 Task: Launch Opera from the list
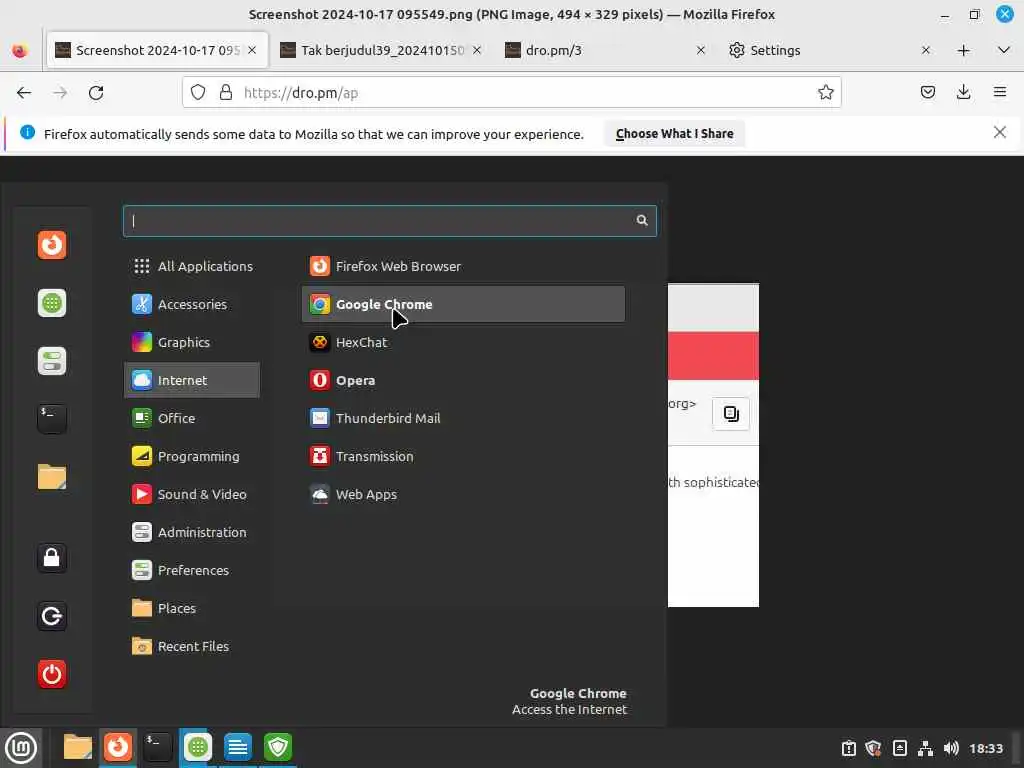point(463,380)
